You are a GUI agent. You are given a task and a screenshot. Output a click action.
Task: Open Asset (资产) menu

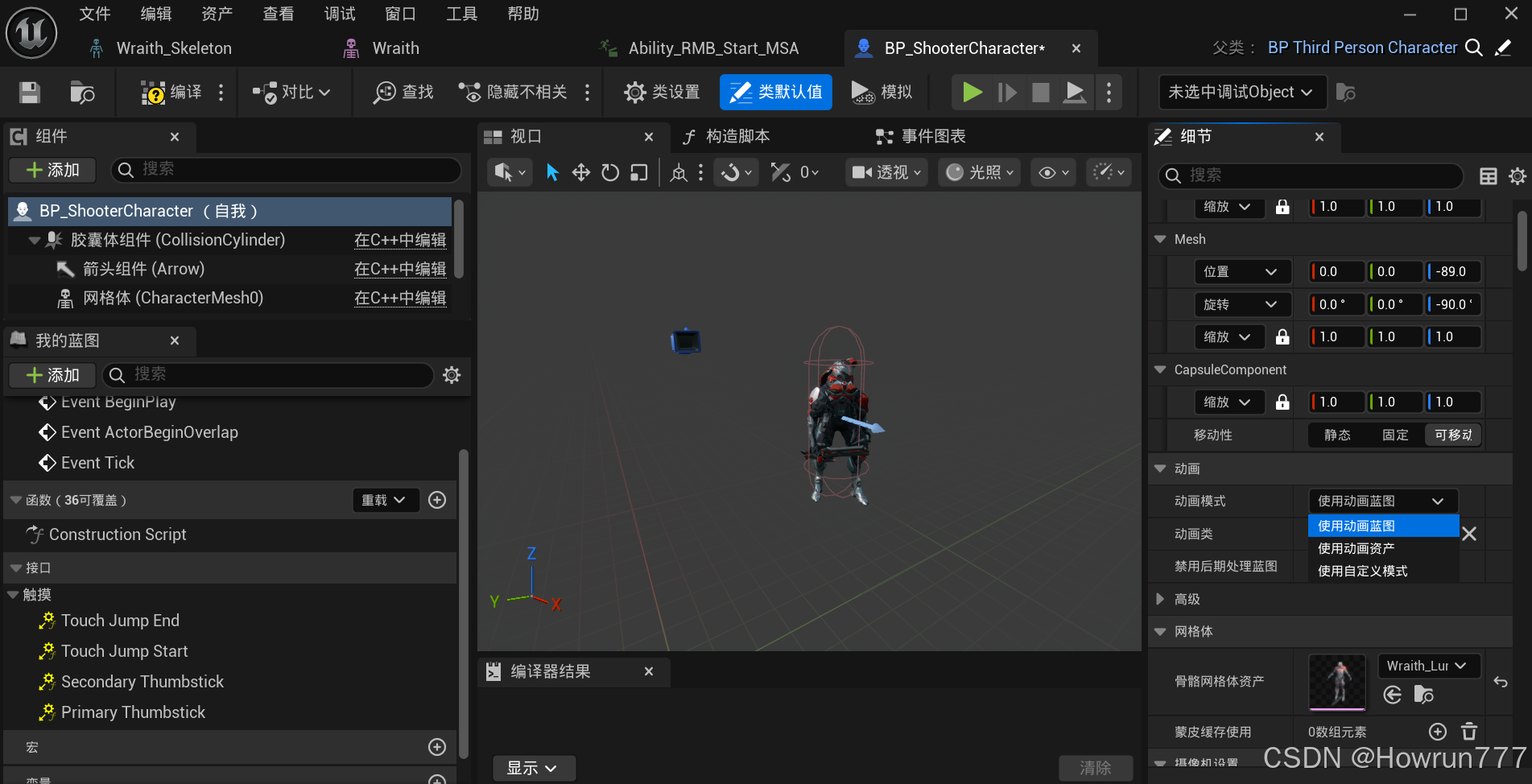point(217,14)
